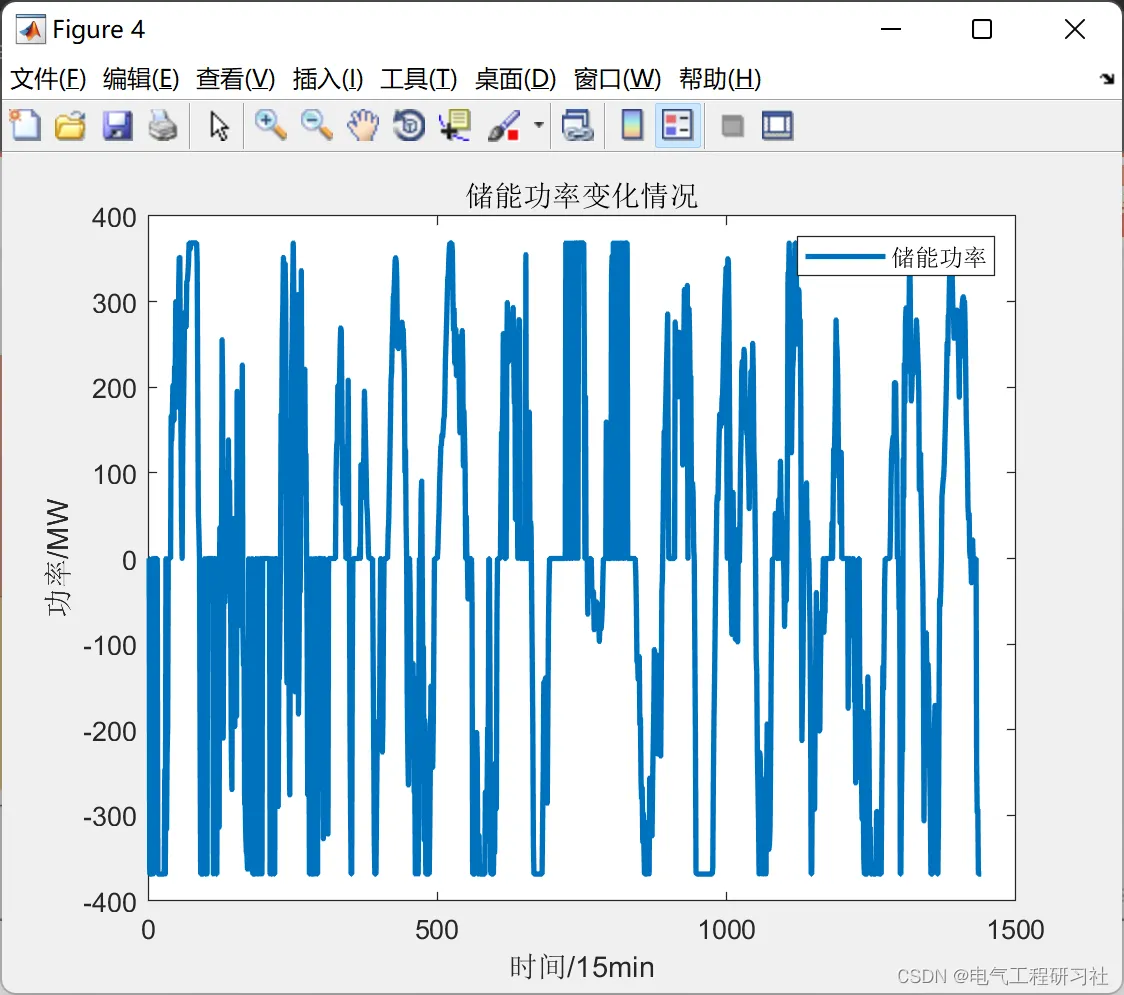Expand toolbar overflow arrow at top right

1108,78
